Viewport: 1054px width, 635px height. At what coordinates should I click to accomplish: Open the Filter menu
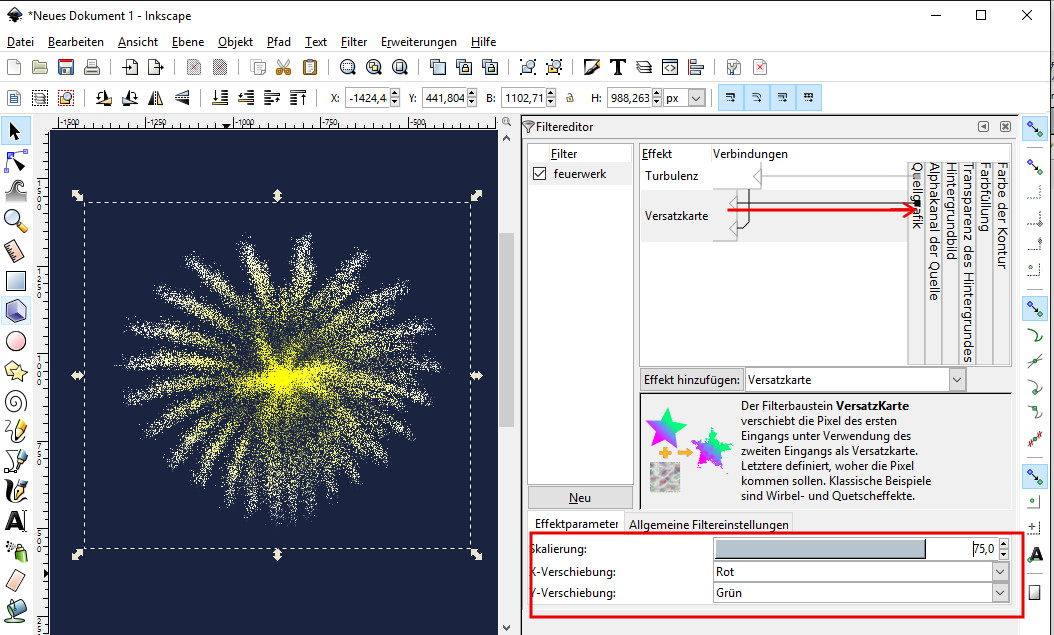pyautogui.click(x=353, y=42)
